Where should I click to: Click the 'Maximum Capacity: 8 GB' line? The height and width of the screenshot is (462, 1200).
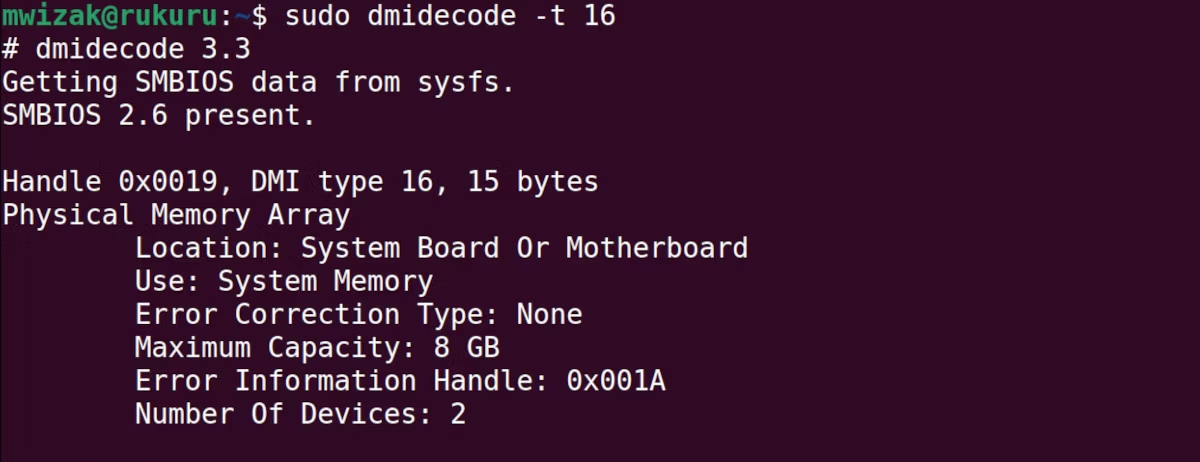tap(317, 347)
